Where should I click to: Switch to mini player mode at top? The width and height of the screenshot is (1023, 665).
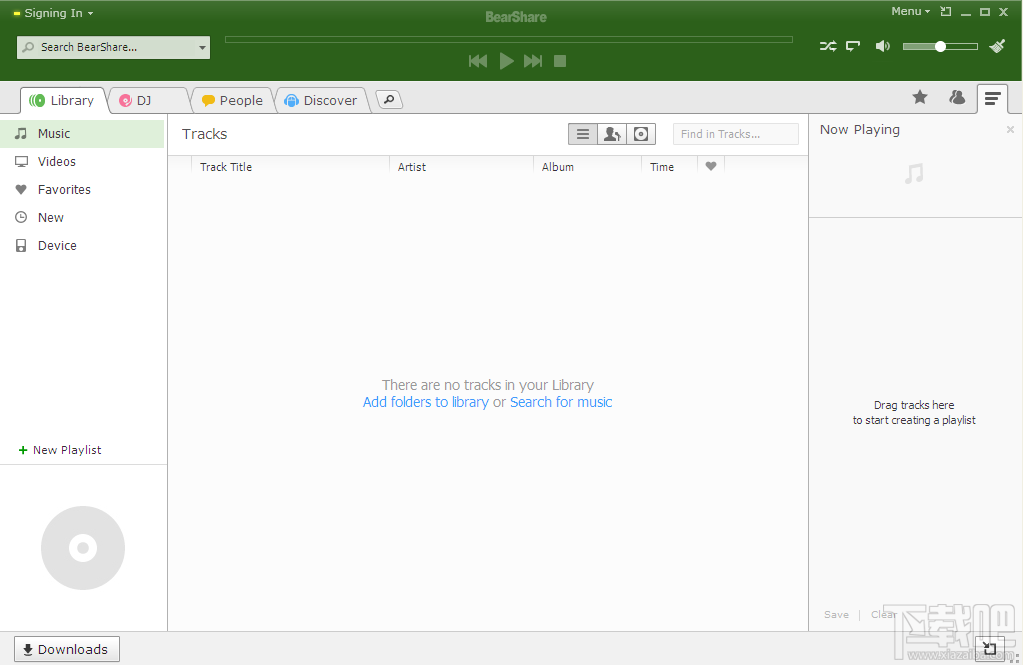click(x=945, y=12)
